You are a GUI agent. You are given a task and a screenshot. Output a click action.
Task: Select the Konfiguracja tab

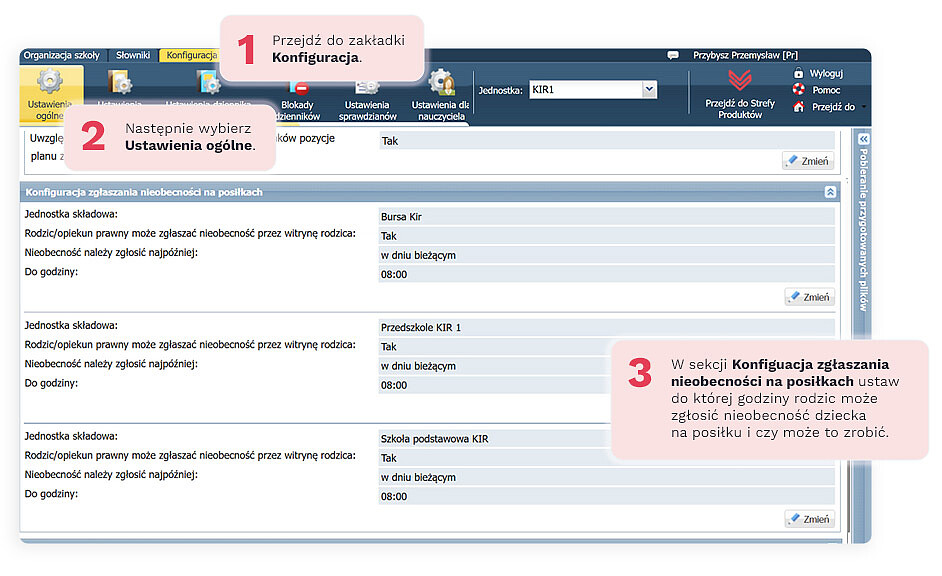[x=190, y=55]
